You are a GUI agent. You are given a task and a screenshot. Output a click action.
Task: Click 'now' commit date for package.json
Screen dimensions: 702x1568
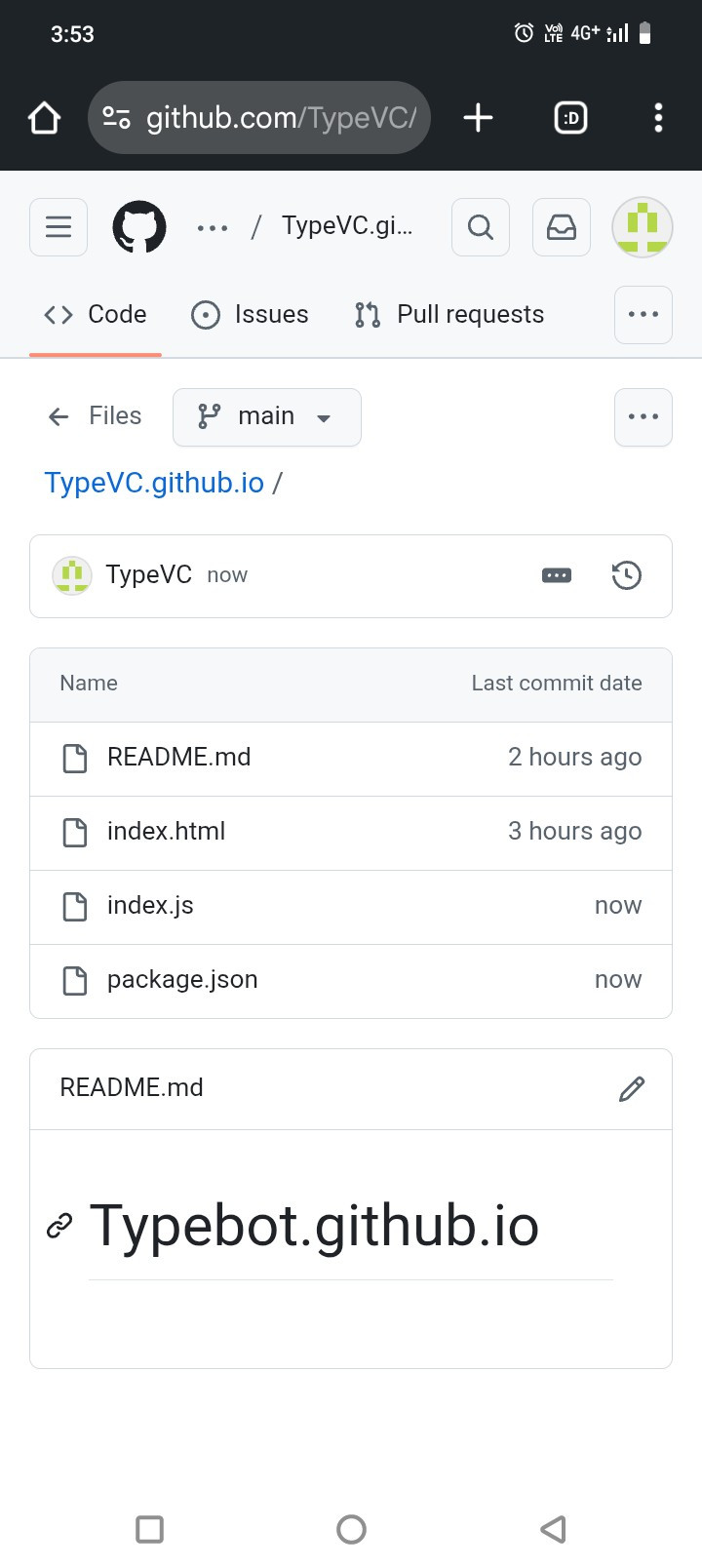(618, 980)
